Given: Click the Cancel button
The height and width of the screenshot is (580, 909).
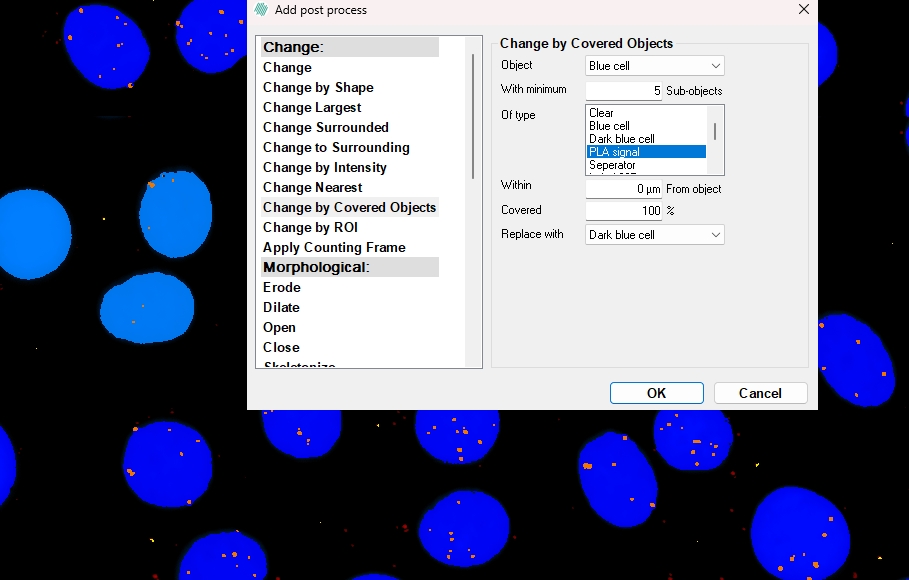Looking at the screenshot, I should [761, 393].
